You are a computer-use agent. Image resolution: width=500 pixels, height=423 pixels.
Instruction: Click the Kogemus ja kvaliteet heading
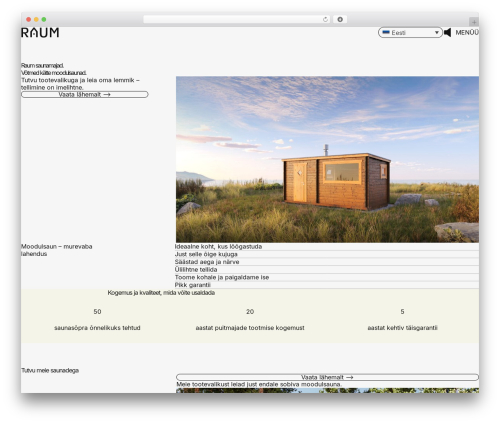click(161, 293)
